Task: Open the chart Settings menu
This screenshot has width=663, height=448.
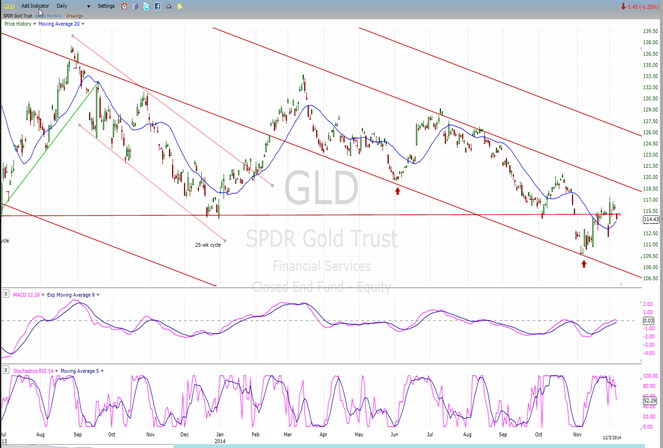Action: pyautogui.click(x=106, y=6)
